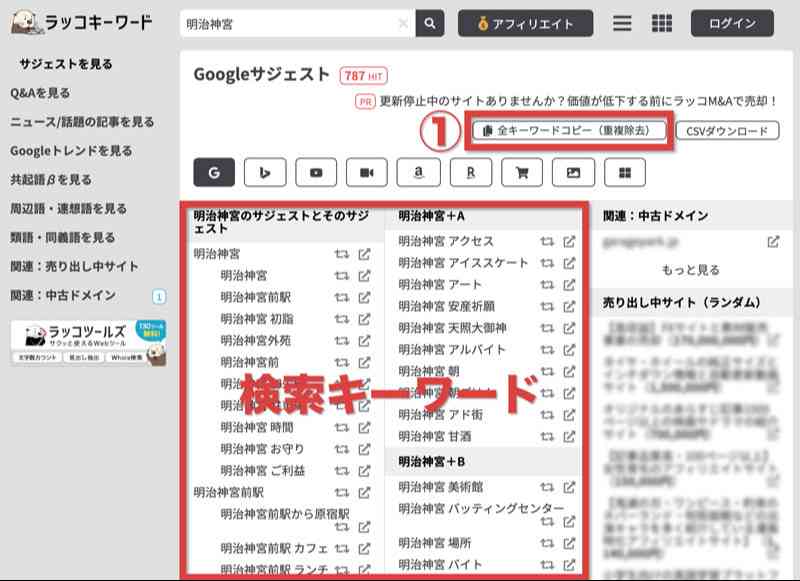Open the apps grid icon in header
The height and width of the screenshot is (581, 800).
662,23
